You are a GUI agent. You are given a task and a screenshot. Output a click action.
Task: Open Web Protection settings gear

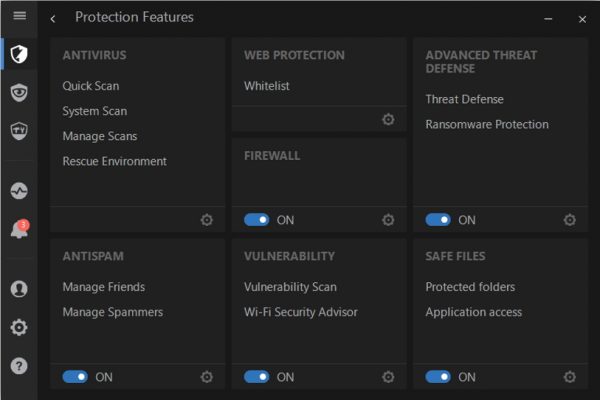[x=388, y=119]
